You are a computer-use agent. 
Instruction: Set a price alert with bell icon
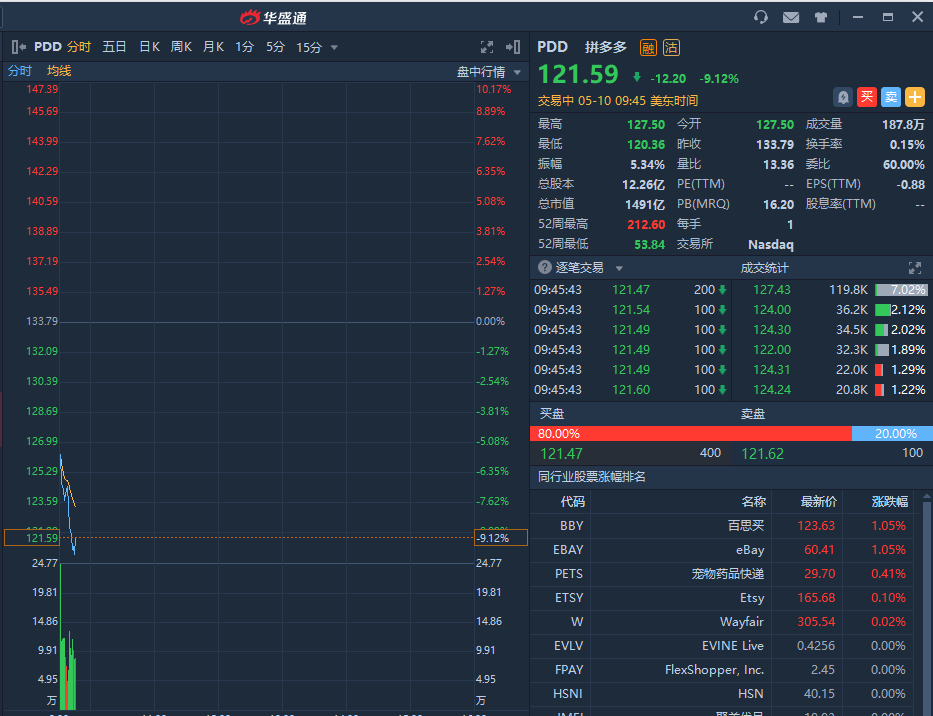[843, 97]
